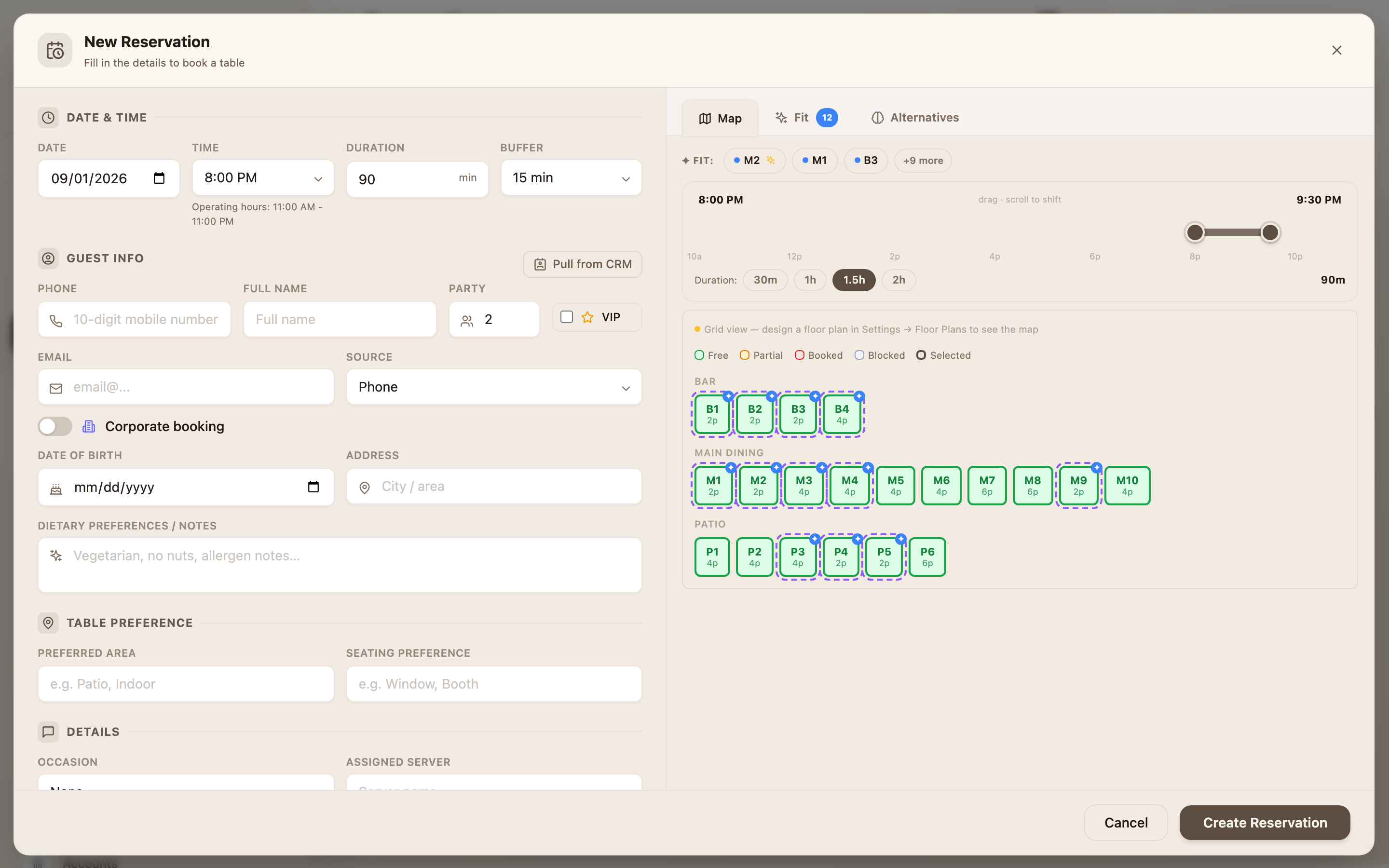The width and height of the screenshot is (1389, 868).
Task: Toggle the Corporate booking switch
Action: [x=55, y=427]
